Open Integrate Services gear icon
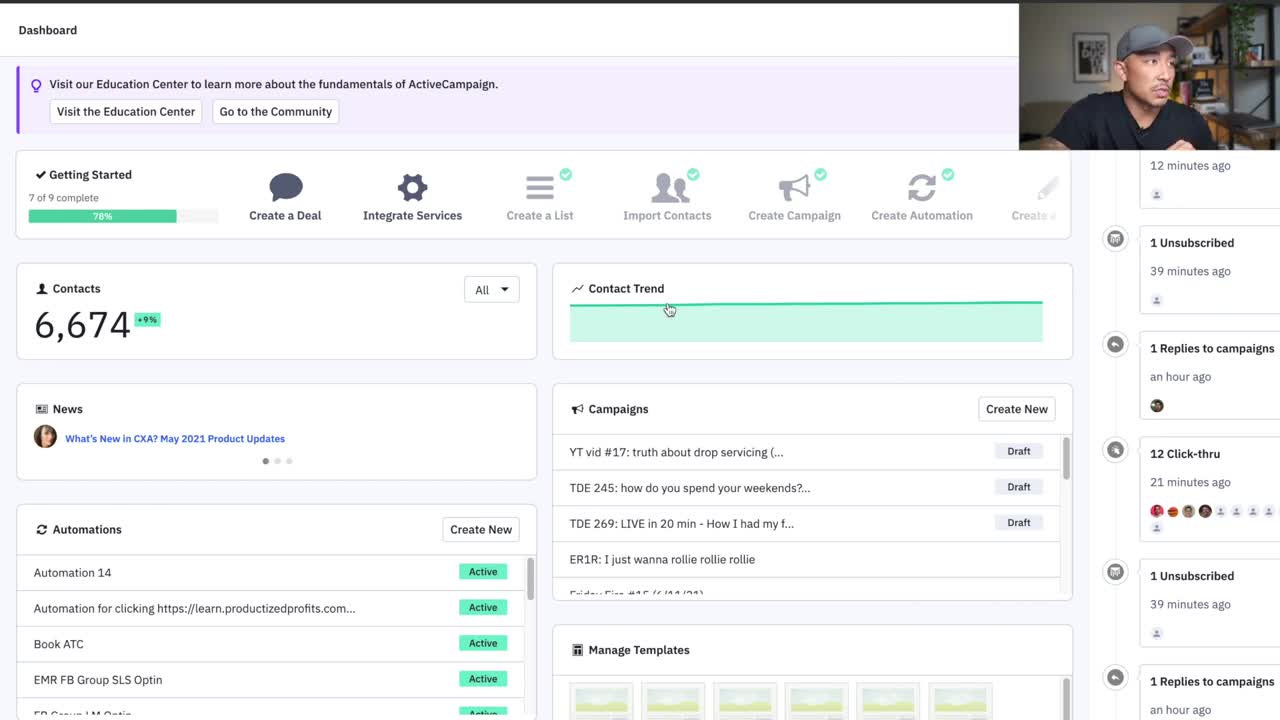 point(412,187)
